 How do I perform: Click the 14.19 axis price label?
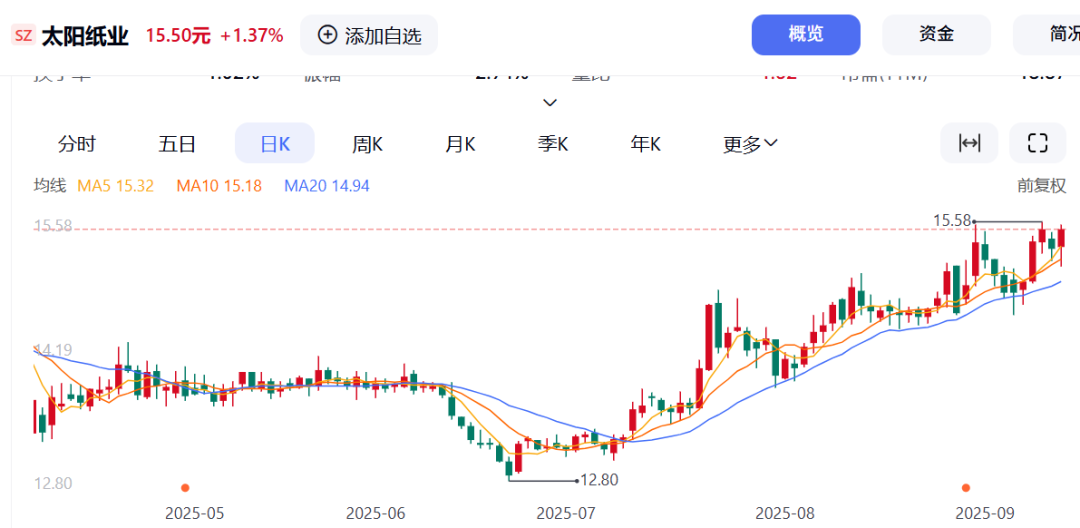click(53, 350)
